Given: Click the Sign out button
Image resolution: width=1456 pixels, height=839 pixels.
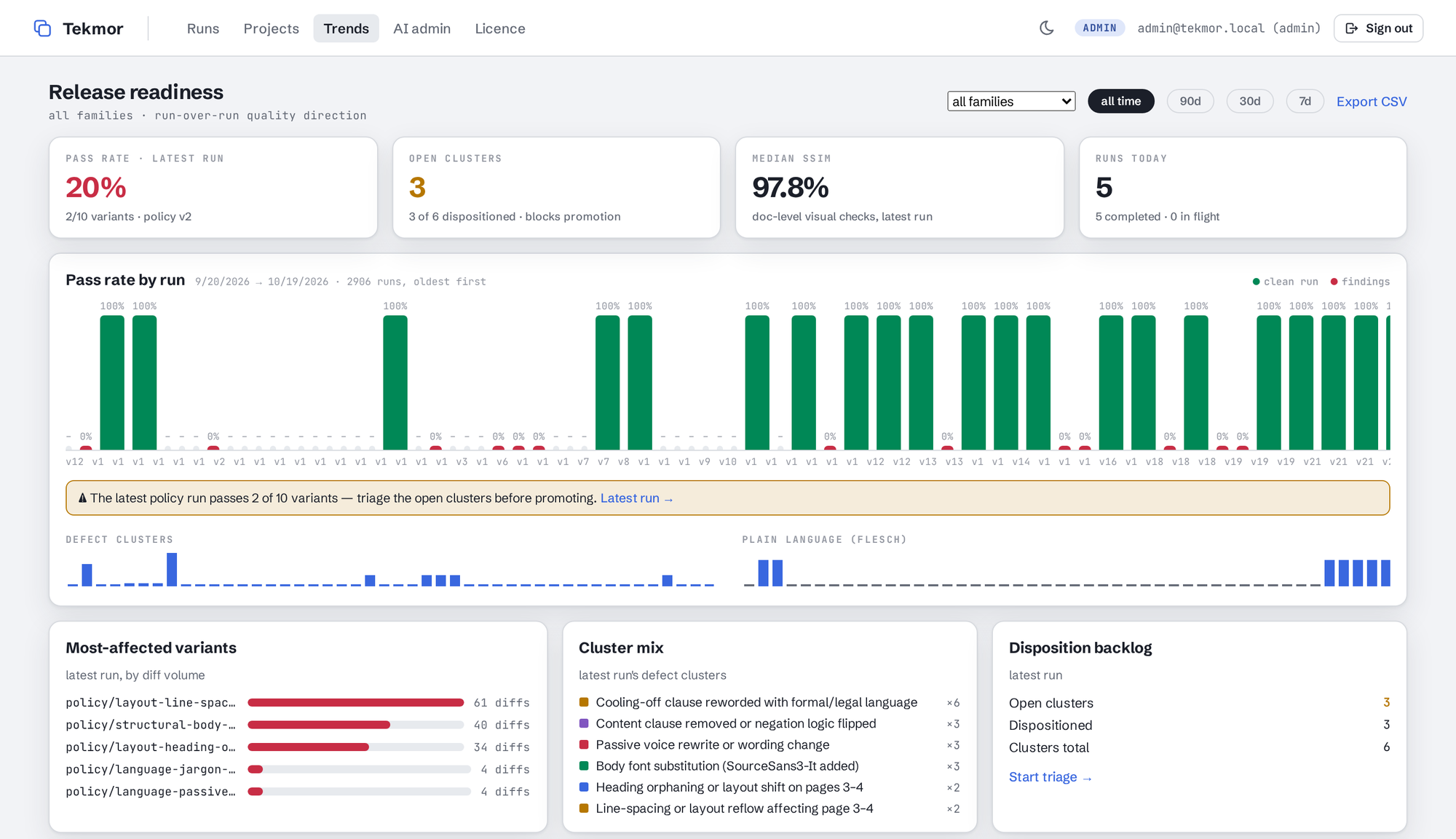Looking at the screenshot, I should (x=1378, y=28).
